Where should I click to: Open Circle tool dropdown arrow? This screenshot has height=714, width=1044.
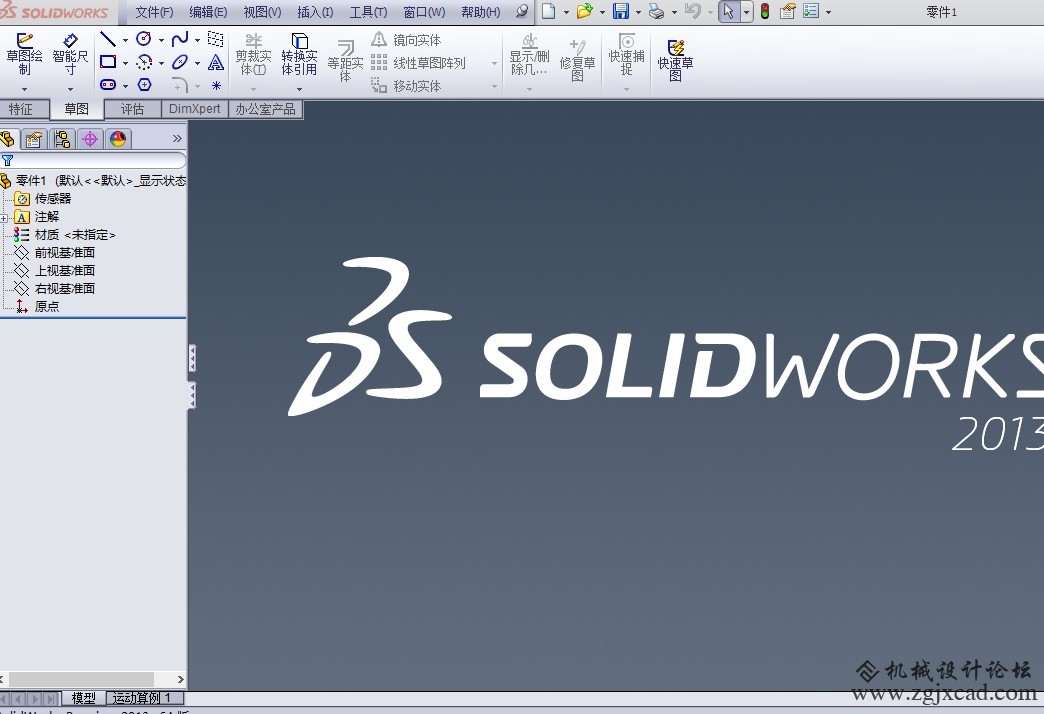(x=161, y=40)
